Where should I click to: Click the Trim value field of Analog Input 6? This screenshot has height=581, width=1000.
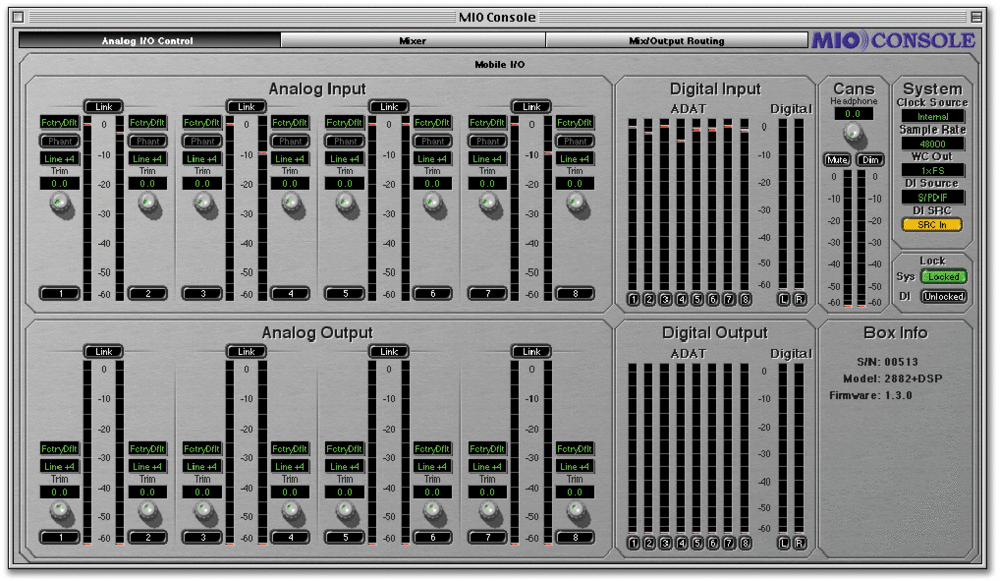point(432,184)
